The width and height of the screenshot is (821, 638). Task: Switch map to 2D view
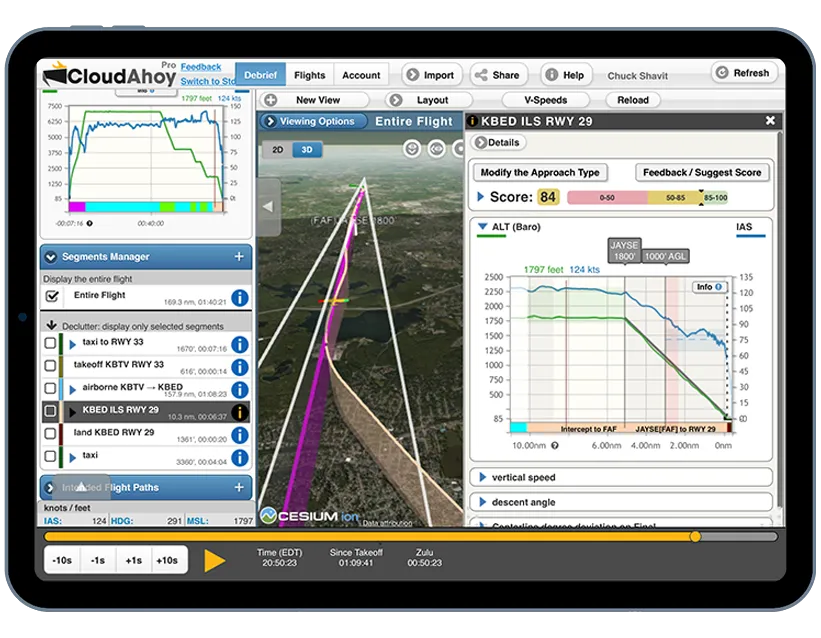coord(278,150)
